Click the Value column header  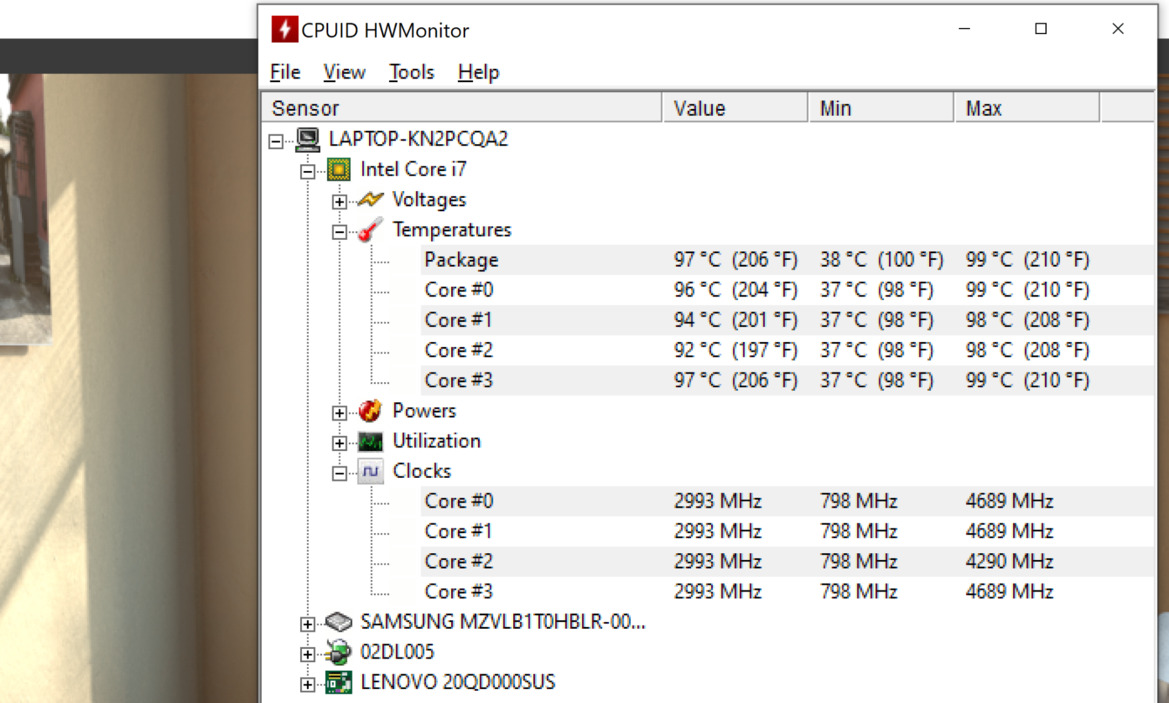(735, 108)
